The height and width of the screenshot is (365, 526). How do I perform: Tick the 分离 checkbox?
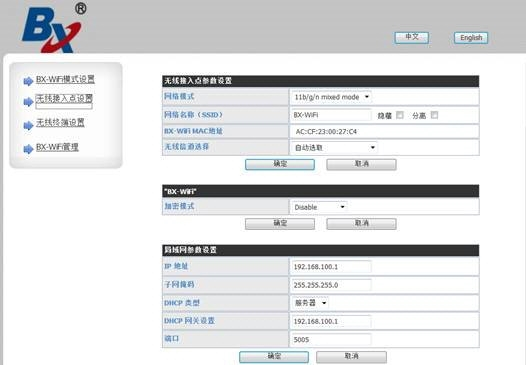[434, 115]
